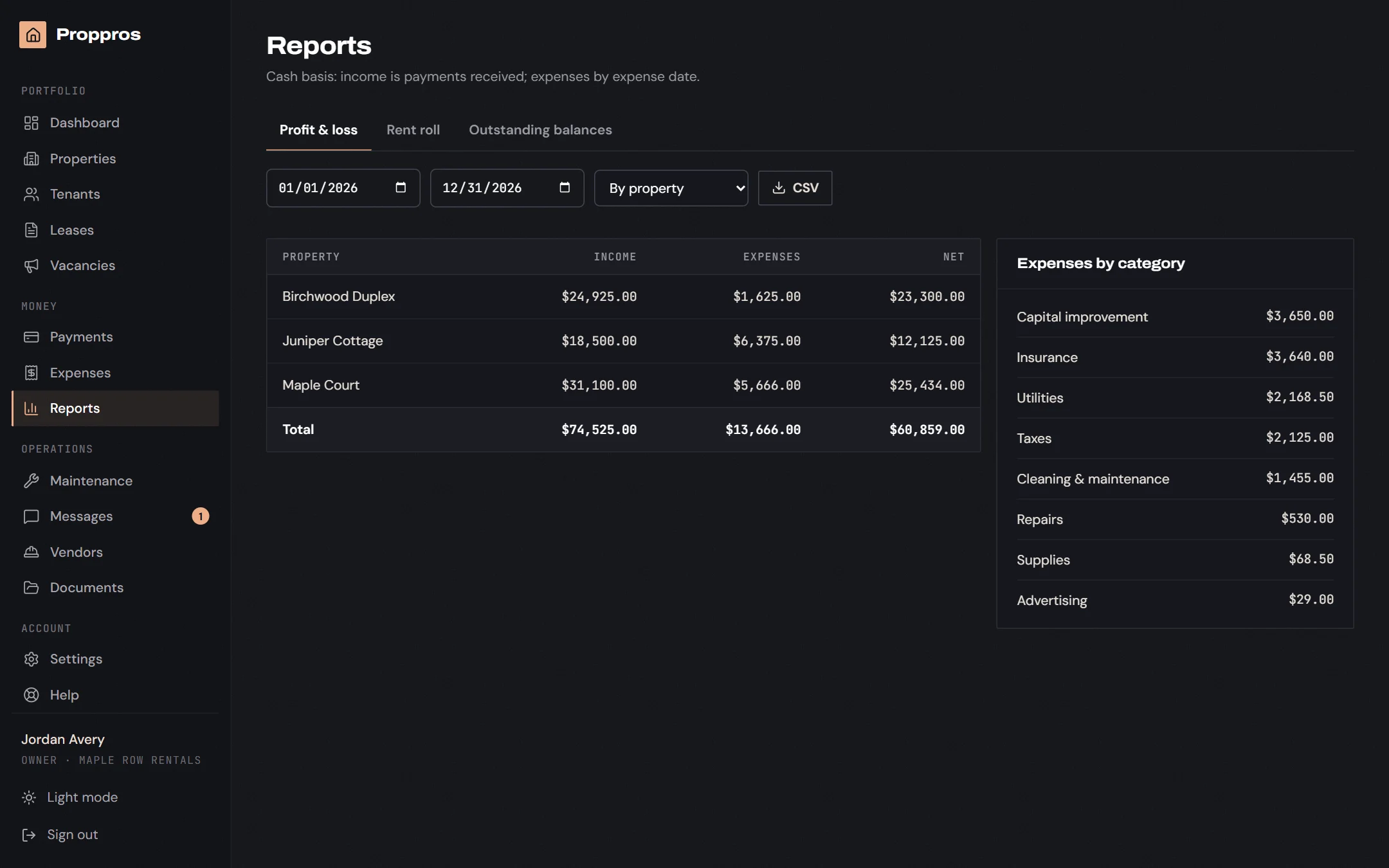Image resolution: width=1389 pixels, height=868 pixels.
Task: Click the Expenses by category heading
Action: click(1100, 264)
